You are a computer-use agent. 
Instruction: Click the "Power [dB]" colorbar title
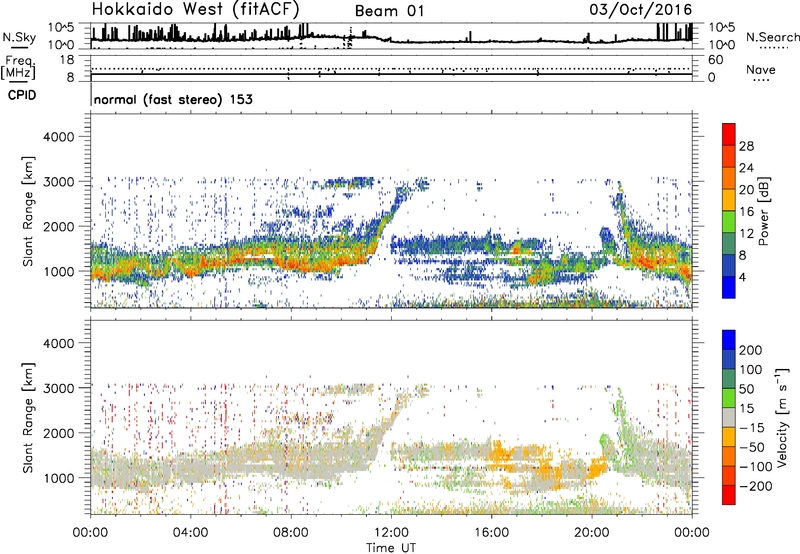[763, 211]
